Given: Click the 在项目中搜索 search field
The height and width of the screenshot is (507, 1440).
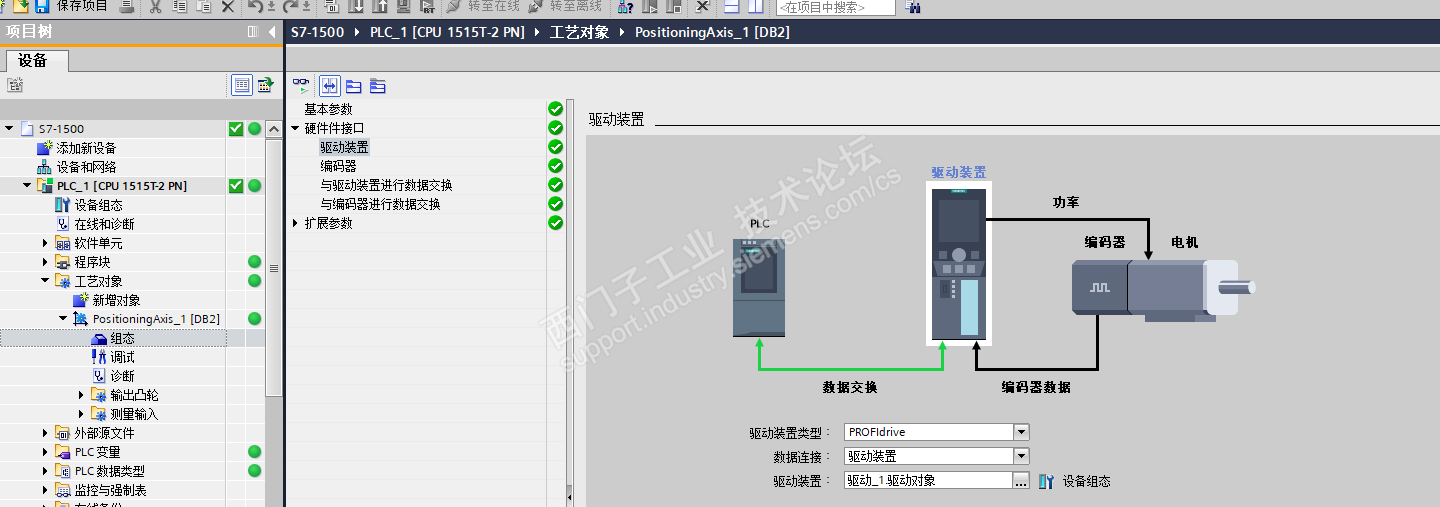Looking at the screenshot, I should 835,7.
